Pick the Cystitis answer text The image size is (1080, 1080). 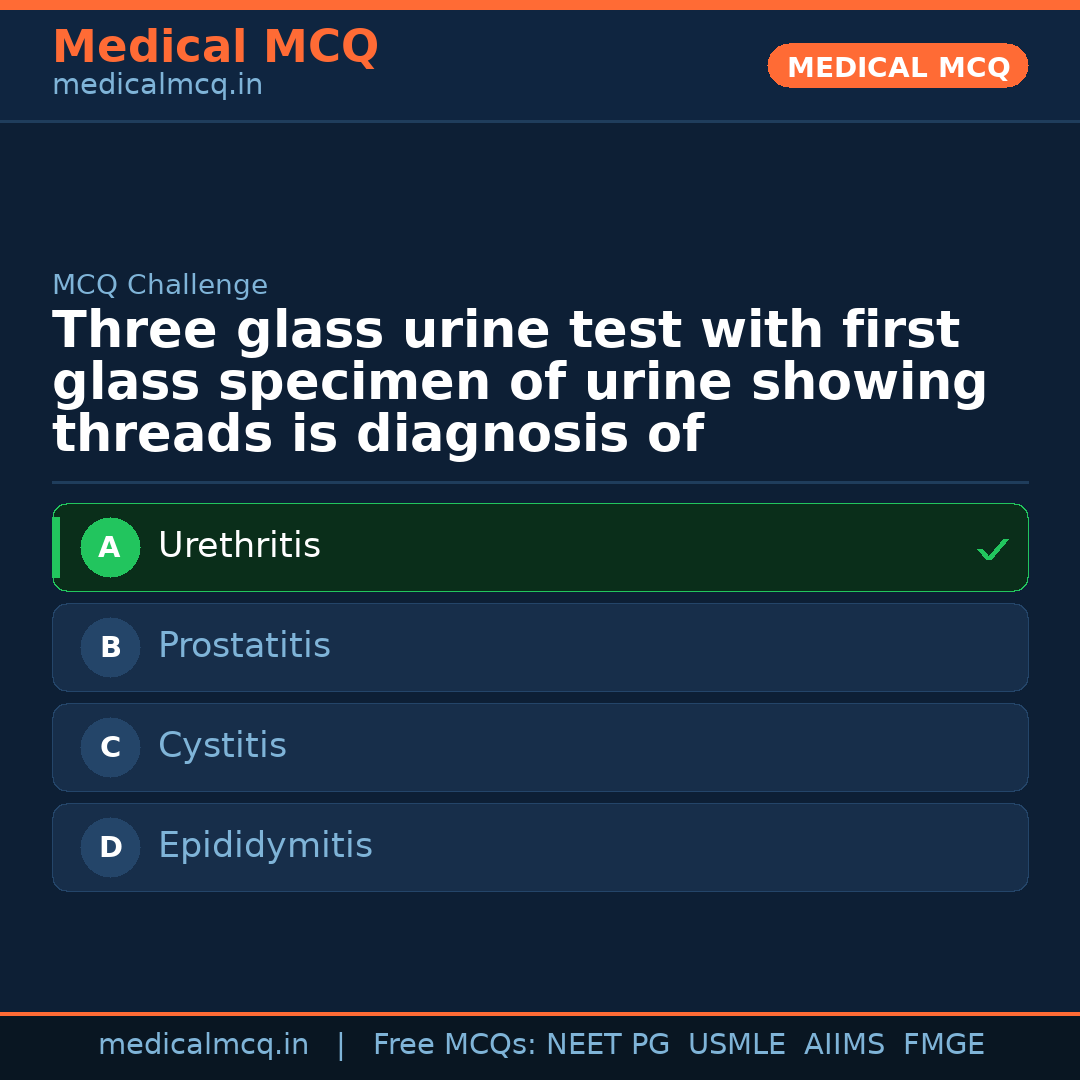[222, 746]
